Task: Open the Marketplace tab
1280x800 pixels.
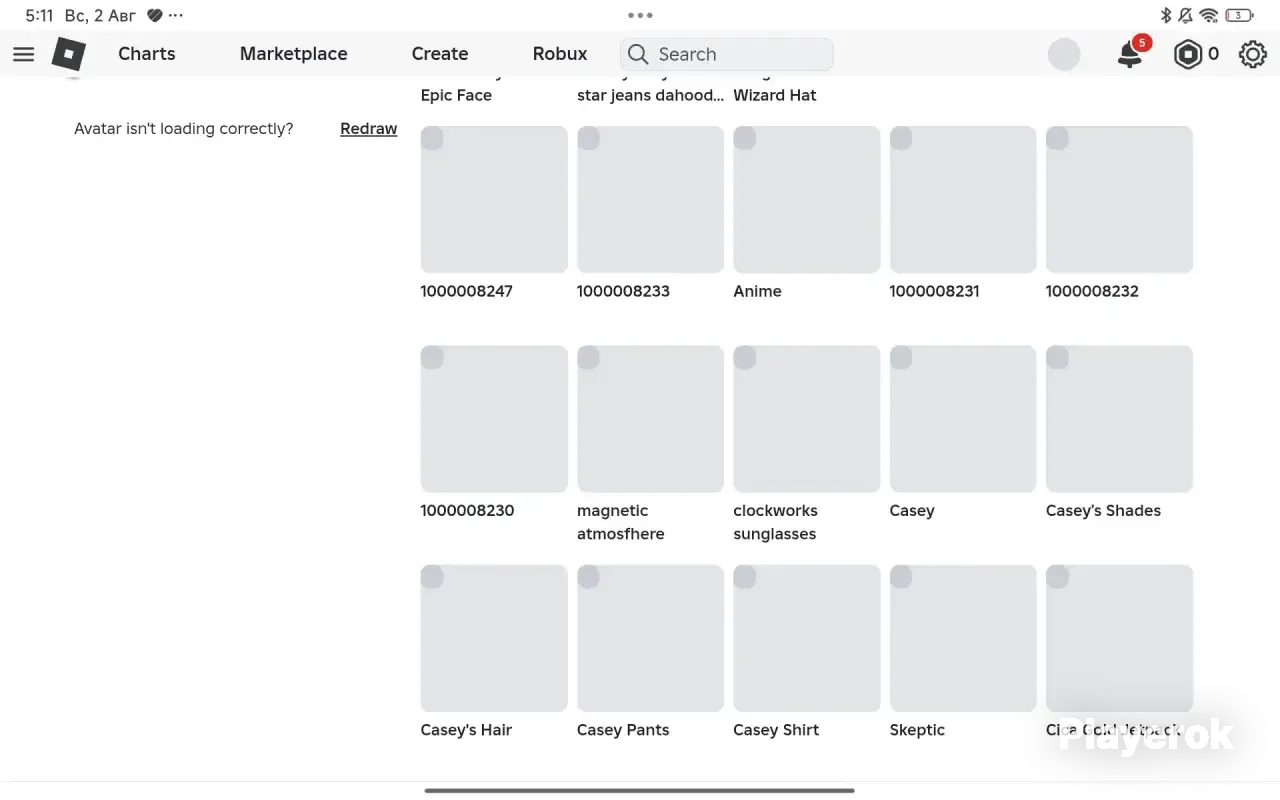Action: click(x=294, y=54)
